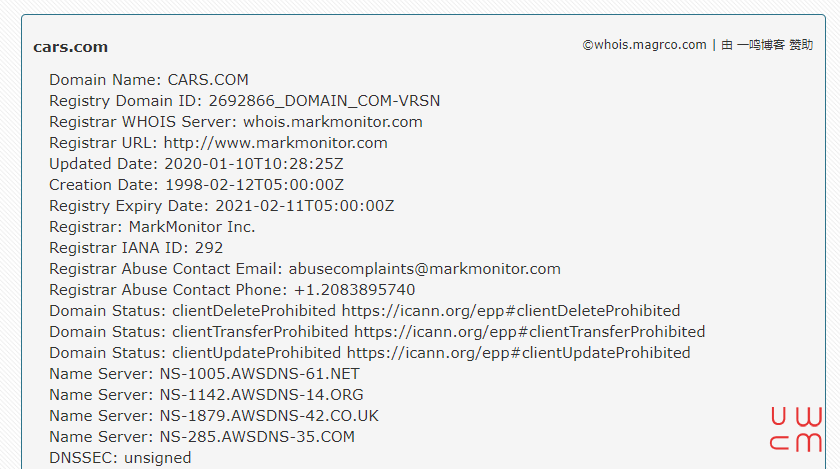The height and width of the screenshot is (469, 840).
Task: Click the DNSSEC unsigned line
Action: 120,458
